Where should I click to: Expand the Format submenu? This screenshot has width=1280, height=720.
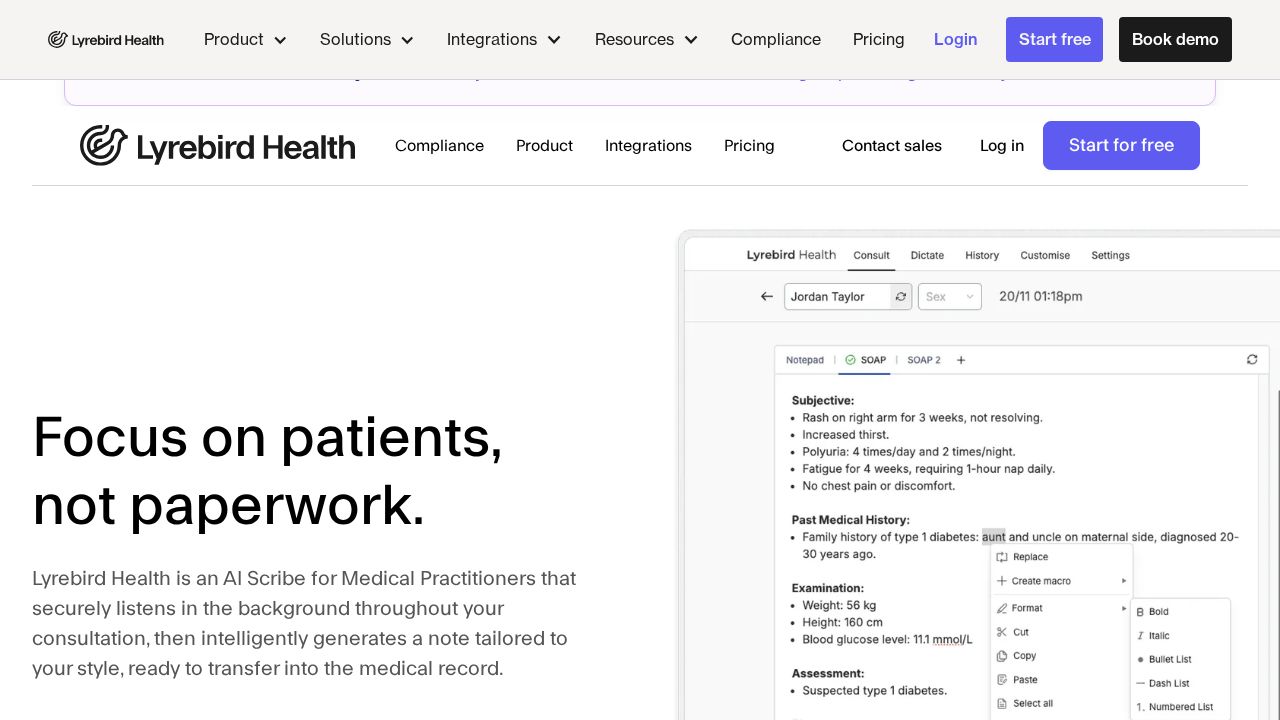pyautogui.click(x=1061, y=608)
